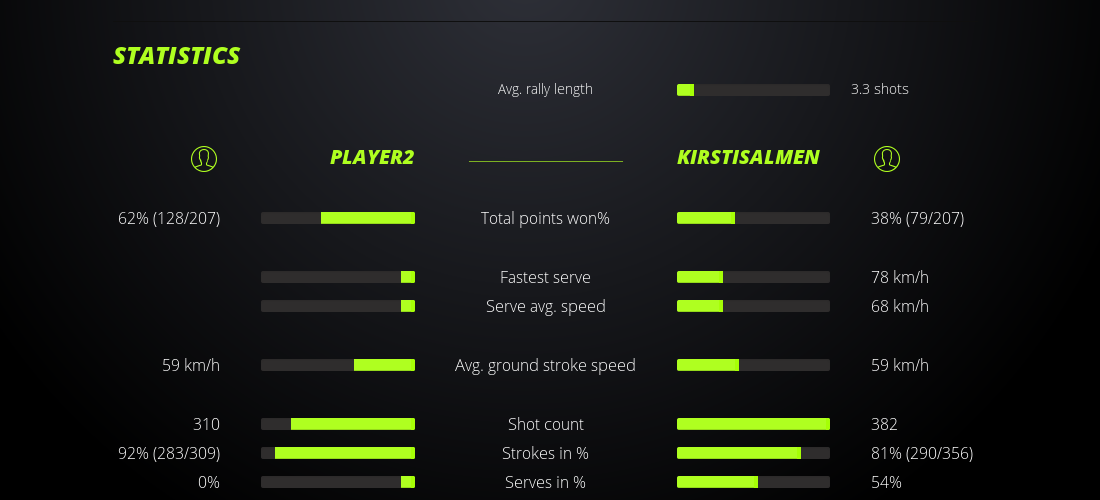This screenshot has width=1100, height=500.
Task: Click the 81% (290/356) value
Action: [x=922, y=453]
